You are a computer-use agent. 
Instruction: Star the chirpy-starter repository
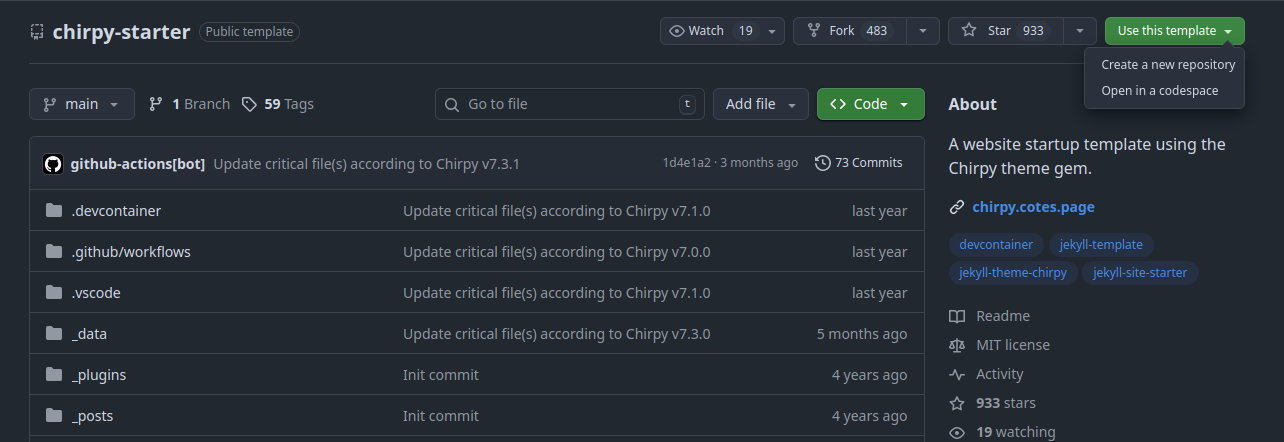pos(1005,31)
